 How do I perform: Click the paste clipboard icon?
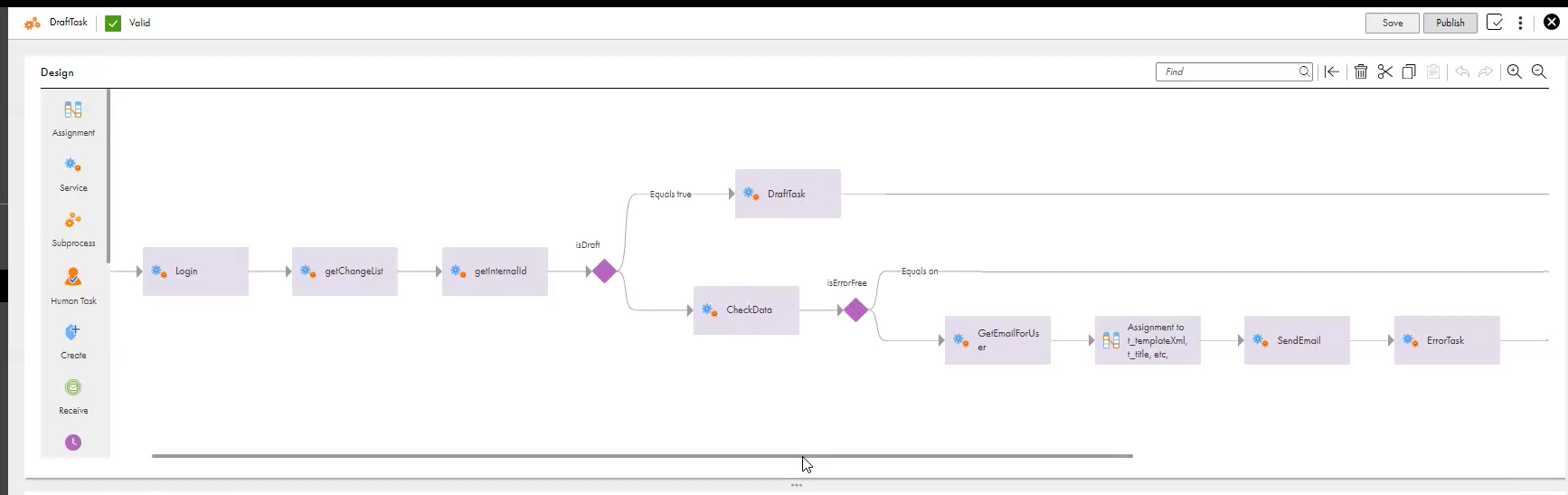(x=1433, y=71)
